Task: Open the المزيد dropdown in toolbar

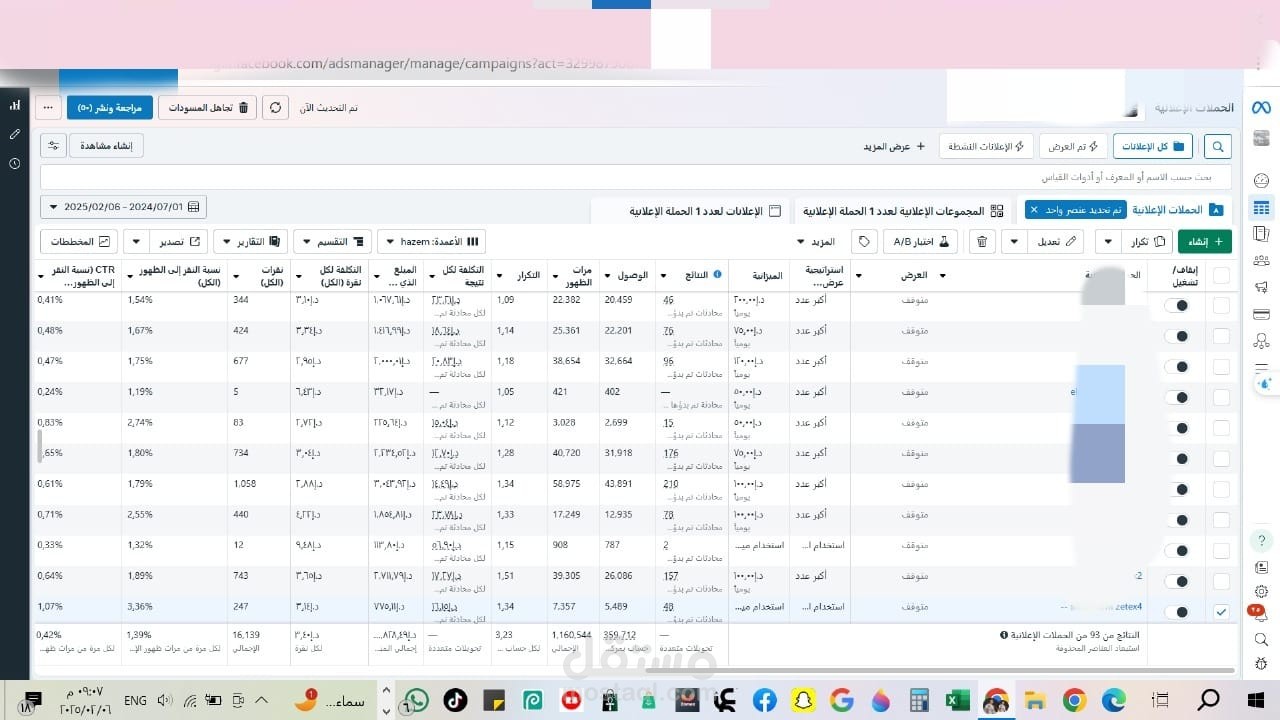Action: coord(817,241)
